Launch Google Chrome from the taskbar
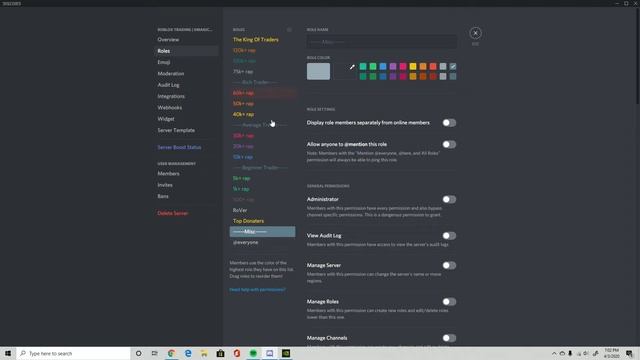Viewport: 640px width, 360px height. point(171,353)
